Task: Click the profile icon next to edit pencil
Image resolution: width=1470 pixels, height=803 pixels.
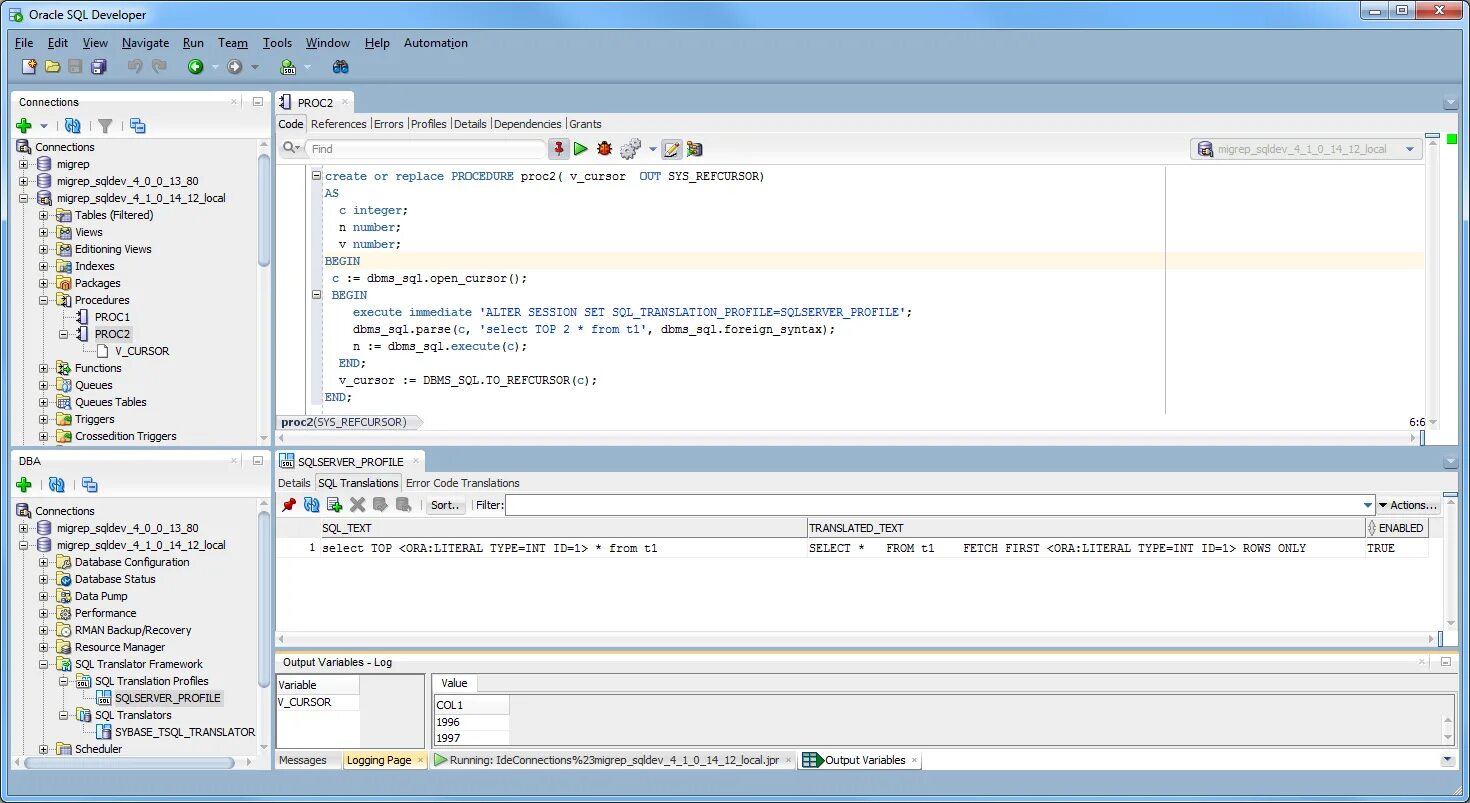Action: pyautogui.click(x=695, y=149)
